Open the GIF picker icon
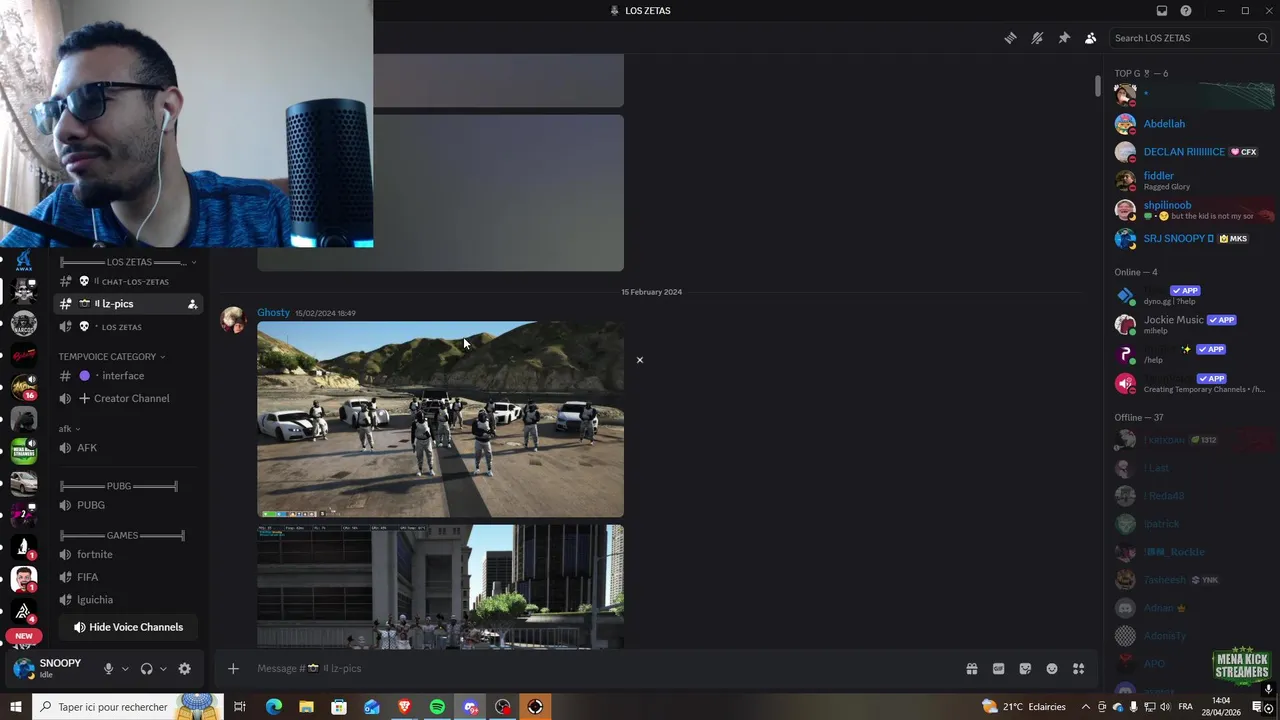The image size is (1280, 720). (x=998, y=669)
